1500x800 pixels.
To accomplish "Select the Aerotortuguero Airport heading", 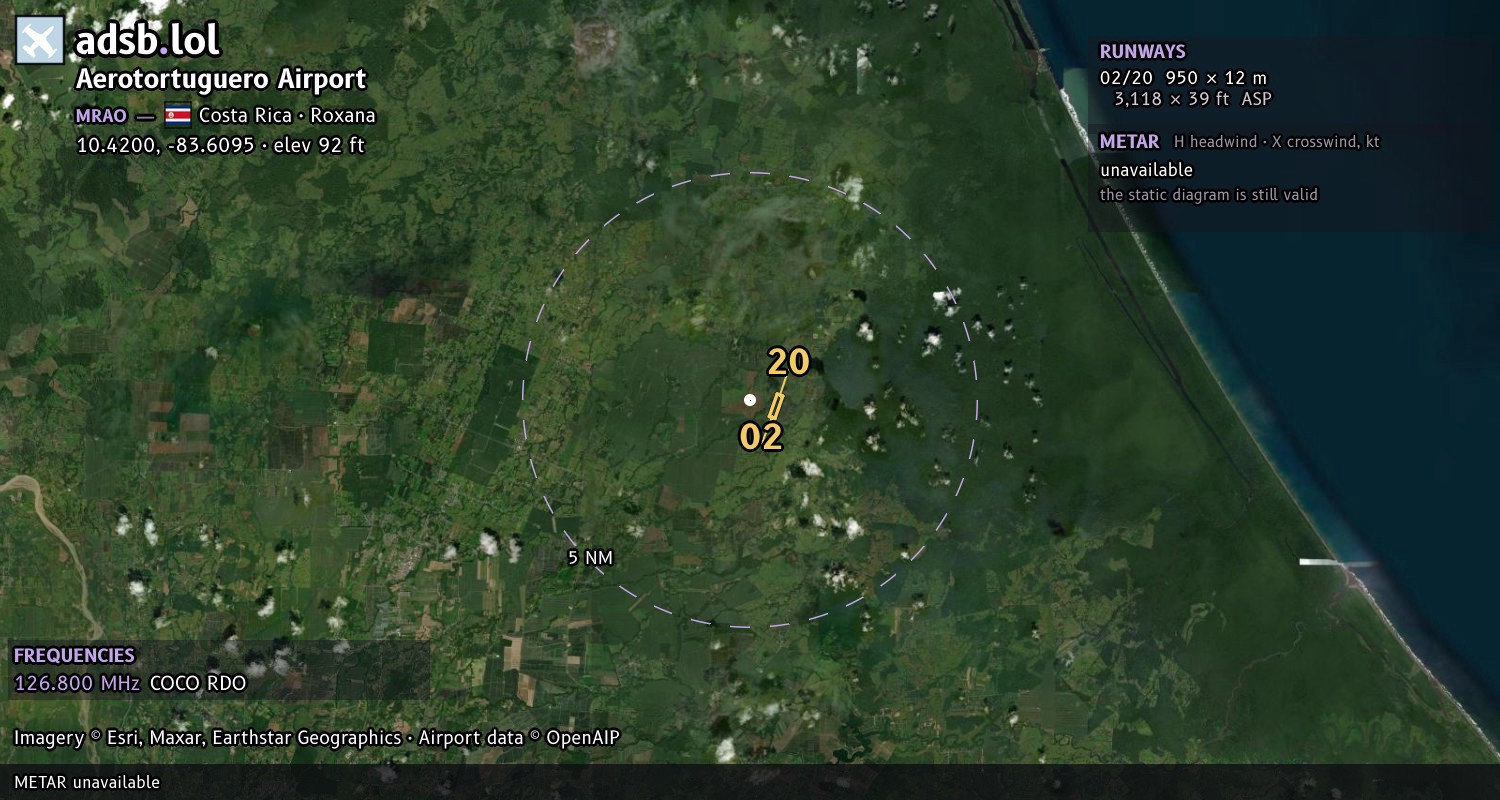I will pos(221,80).
